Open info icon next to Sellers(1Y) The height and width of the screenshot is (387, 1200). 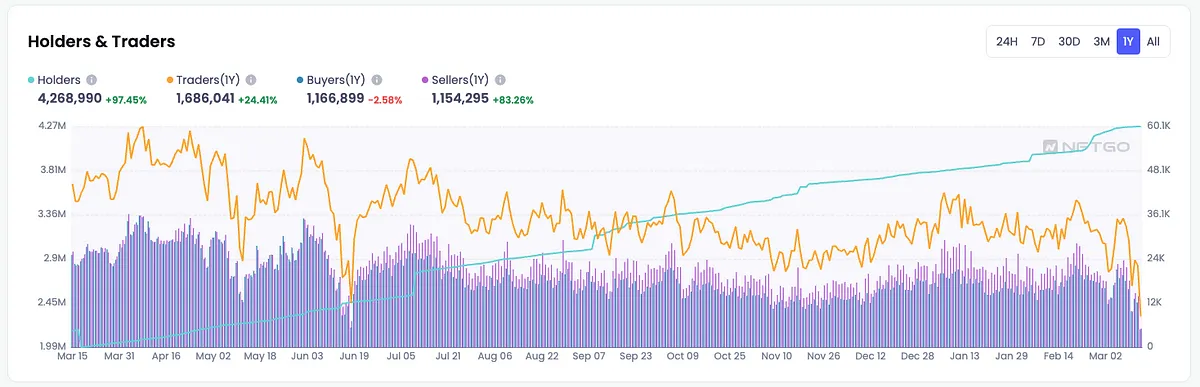[x=500, y=80]
